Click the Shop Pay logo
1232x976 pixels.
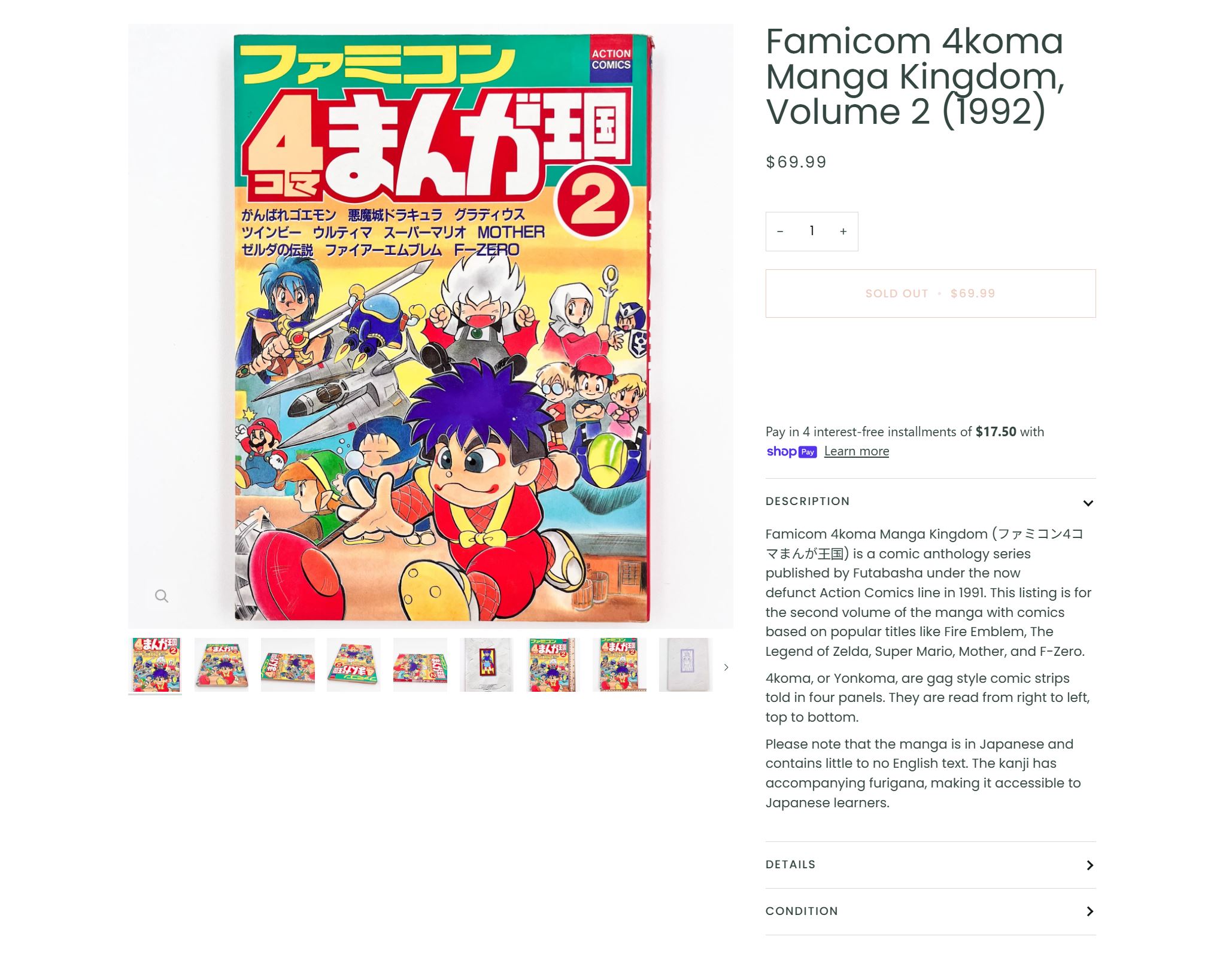point(791,452)
